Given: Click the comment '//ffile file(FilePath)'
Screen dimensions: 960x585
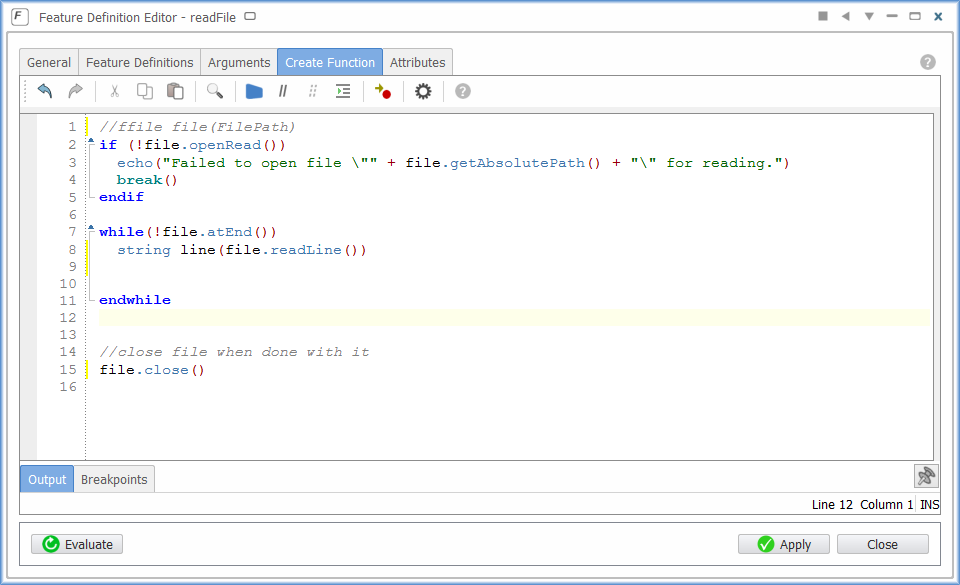Looking at the screenshot, I should pos(197,127).
